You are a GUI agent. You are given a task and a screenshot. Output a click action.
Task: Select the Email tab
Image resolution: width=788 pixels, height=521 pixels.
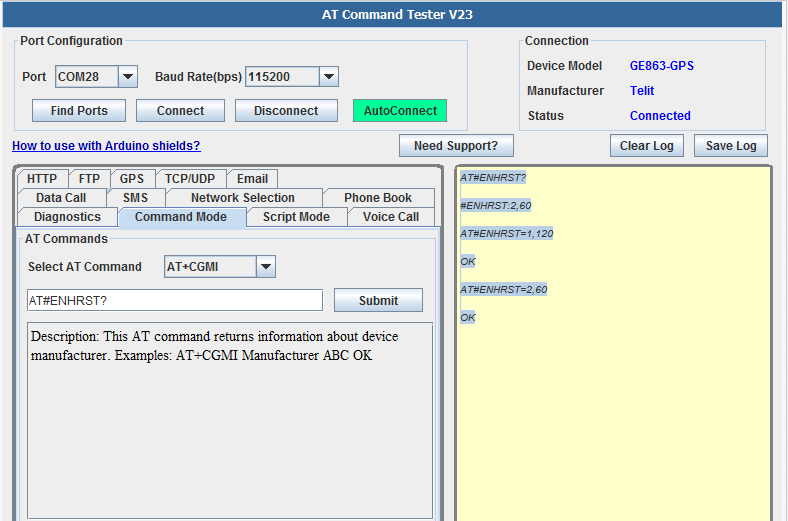click(x=252, y=179)
